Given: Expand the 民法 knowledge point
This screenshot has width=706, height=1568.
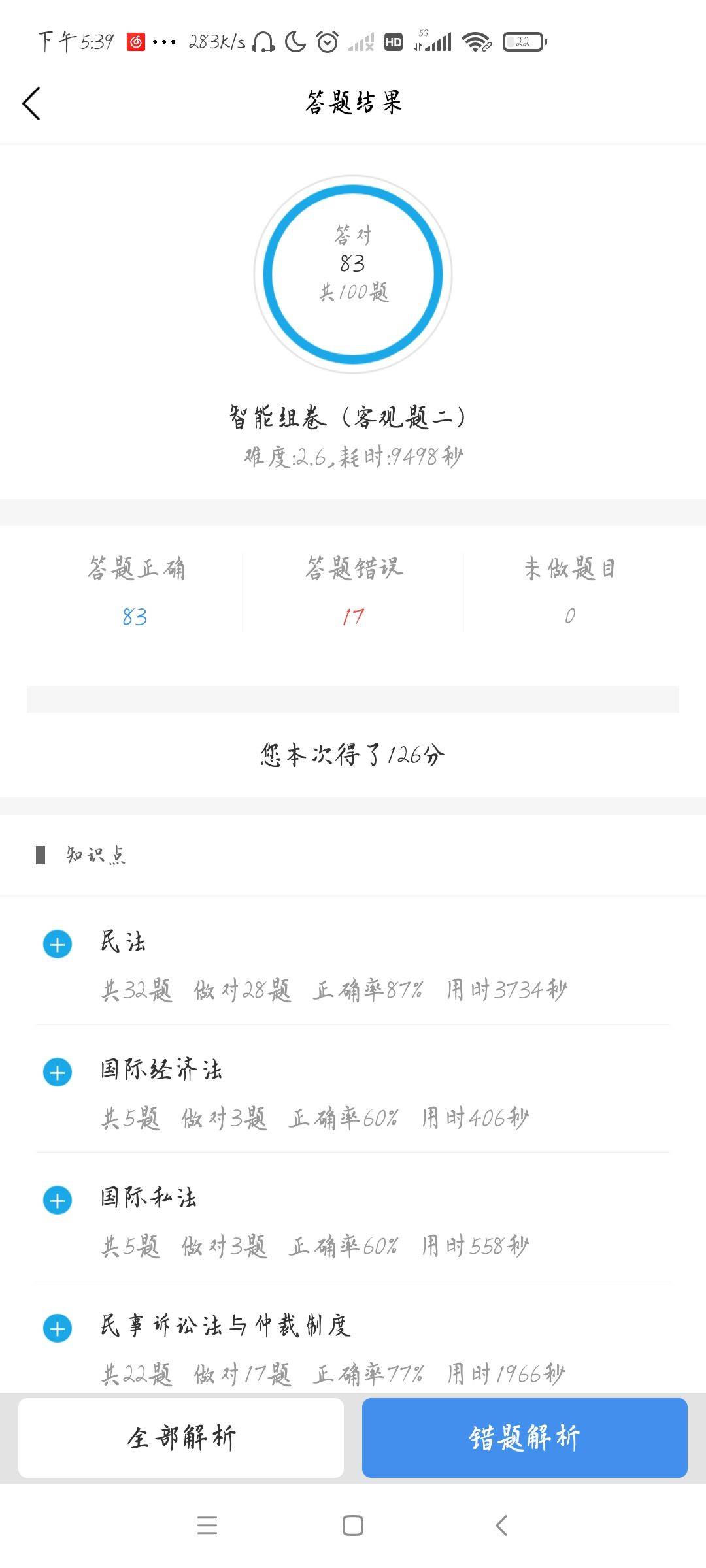Looking at the screenshot, I should click(58, 944).
